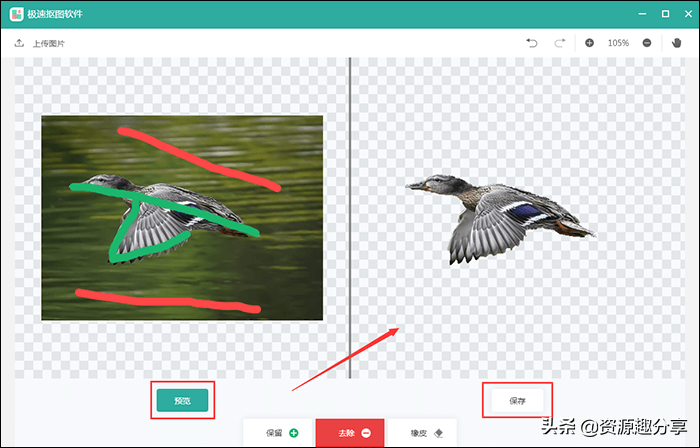Click the duck in the source image
The width and height of the screenshot is (700, 448).
click(165, 214)
